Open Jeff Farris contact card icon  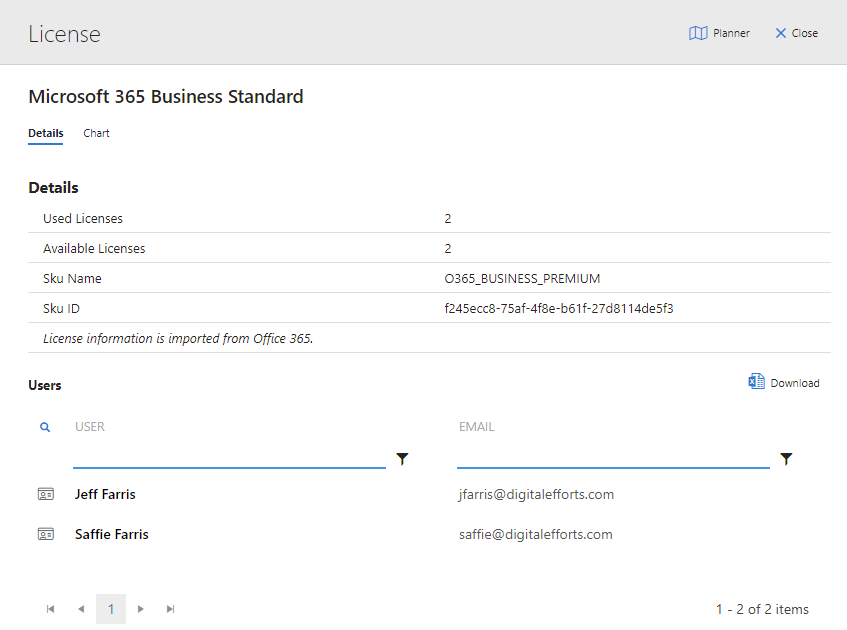[46, 494]
